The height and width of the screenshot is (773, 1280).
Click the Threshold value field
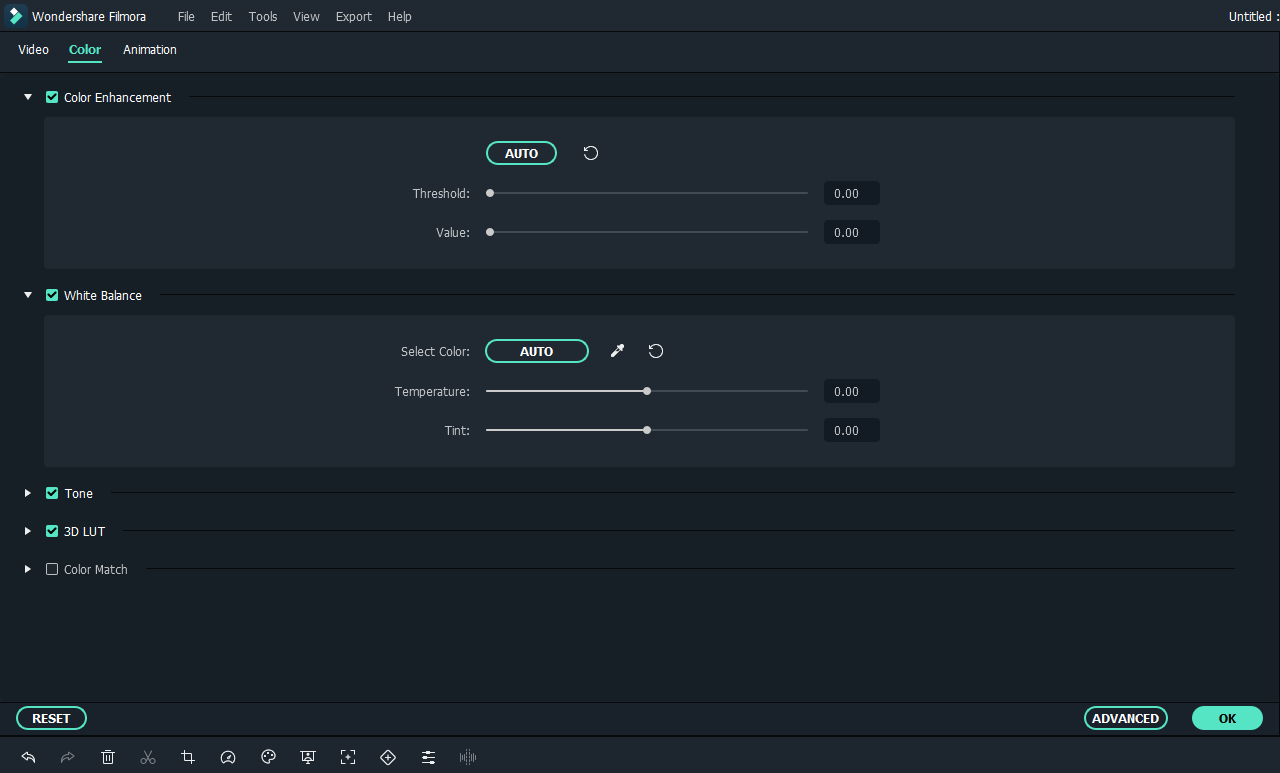click(851, 193)
